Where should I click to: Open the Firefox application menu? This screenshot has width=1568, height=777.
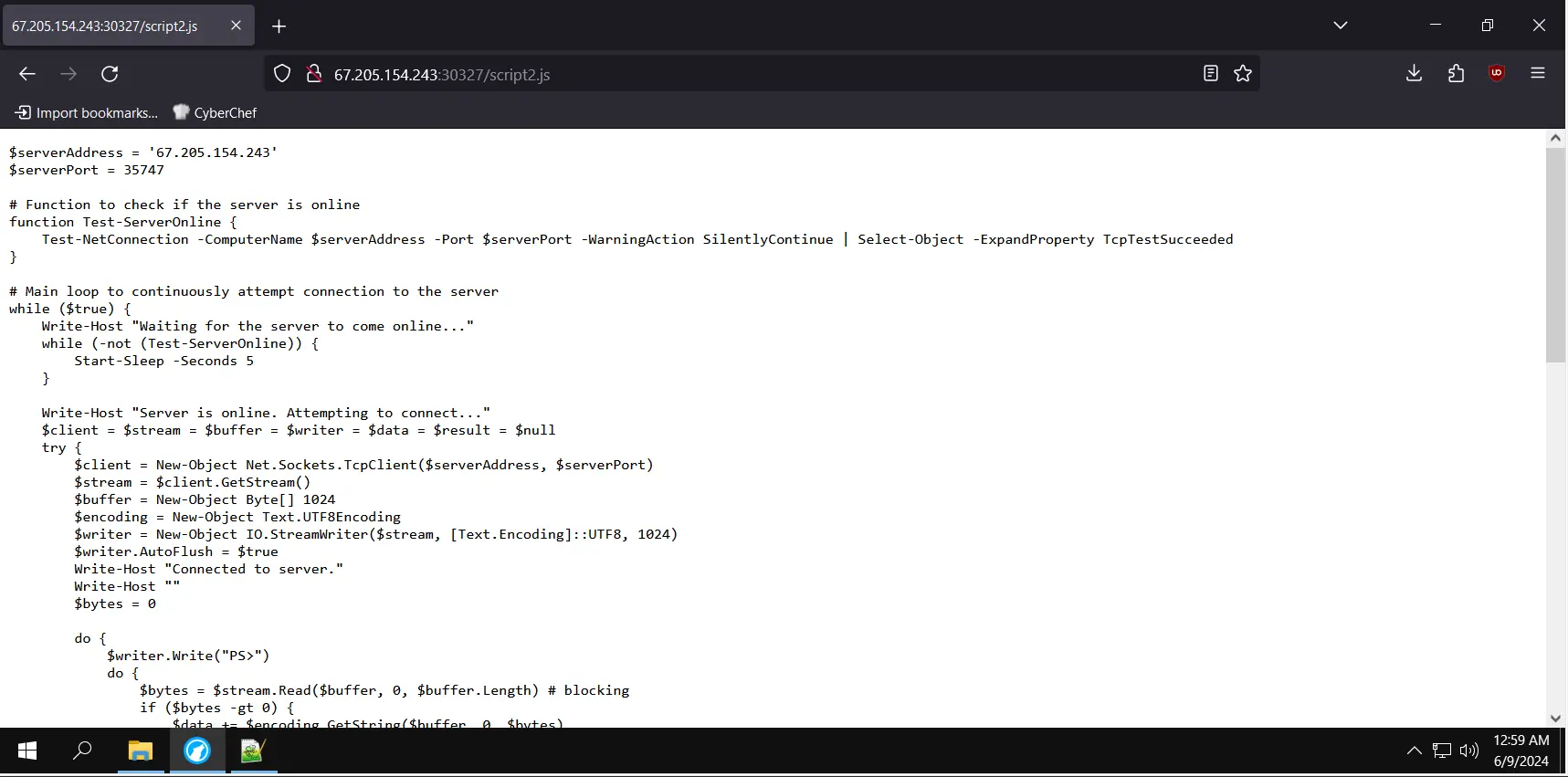(x=1538, y=74)
